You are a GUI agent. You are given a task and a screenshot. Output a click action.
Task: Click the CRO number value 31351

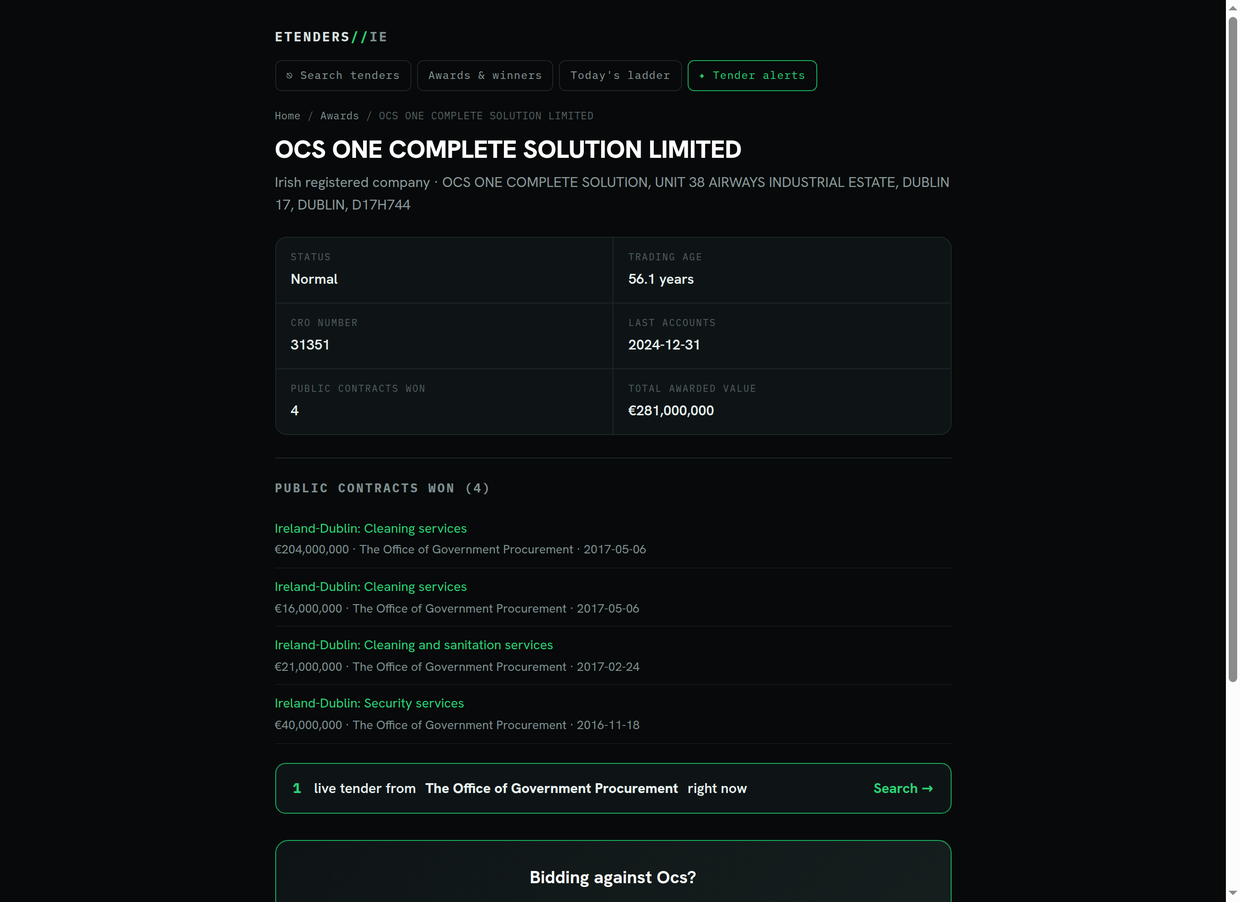point(310,344)
